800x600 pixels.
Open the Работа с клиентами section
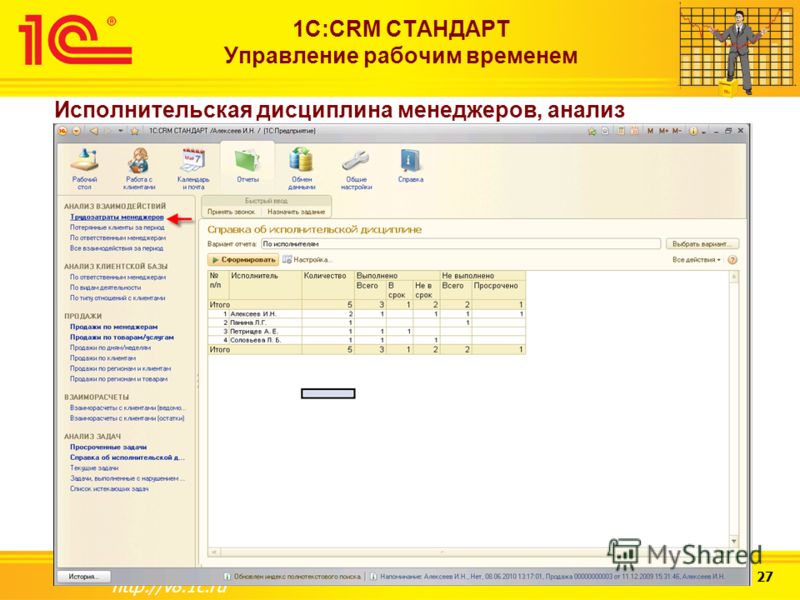[139, 168]
